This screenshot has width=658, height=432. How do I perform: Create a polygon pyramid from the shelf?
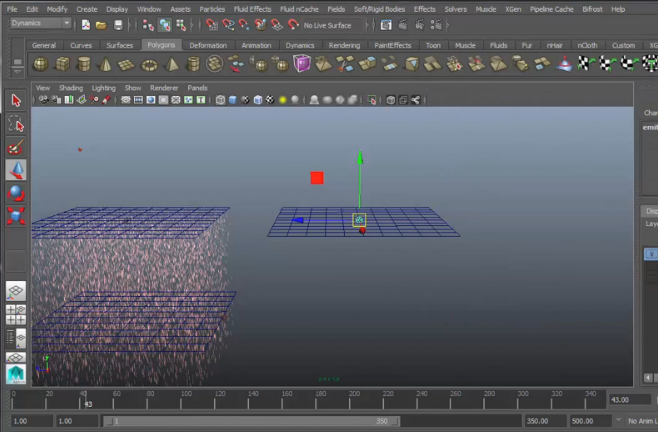[x=171, y=64]
